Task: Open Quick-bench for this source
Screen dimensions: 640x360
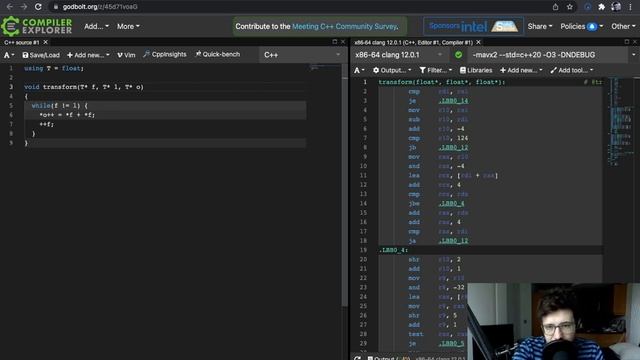Action: pos(218,54)
